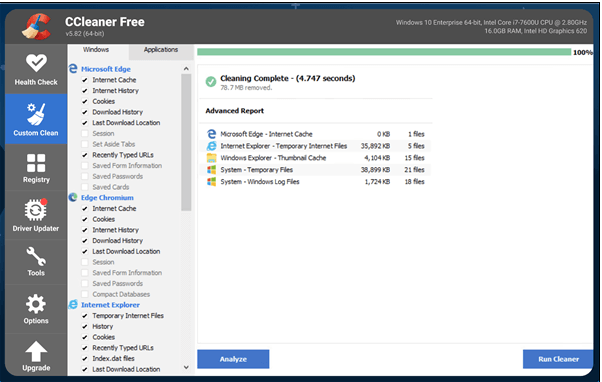Click the list's scroll down arrow
602x382 pixels.
186,367
